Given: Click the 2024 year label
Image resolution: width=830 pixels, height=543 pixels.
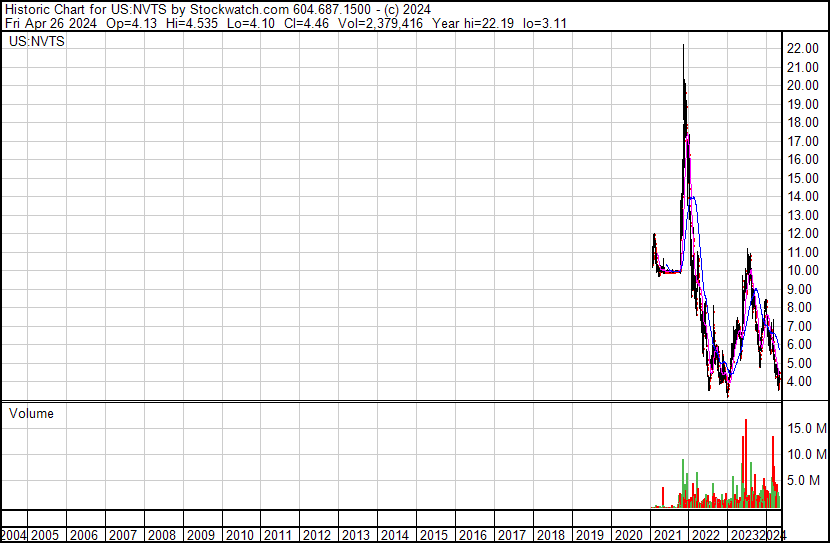Looking at the screenshot, I should pyautogui.click(x=773, y=535).
